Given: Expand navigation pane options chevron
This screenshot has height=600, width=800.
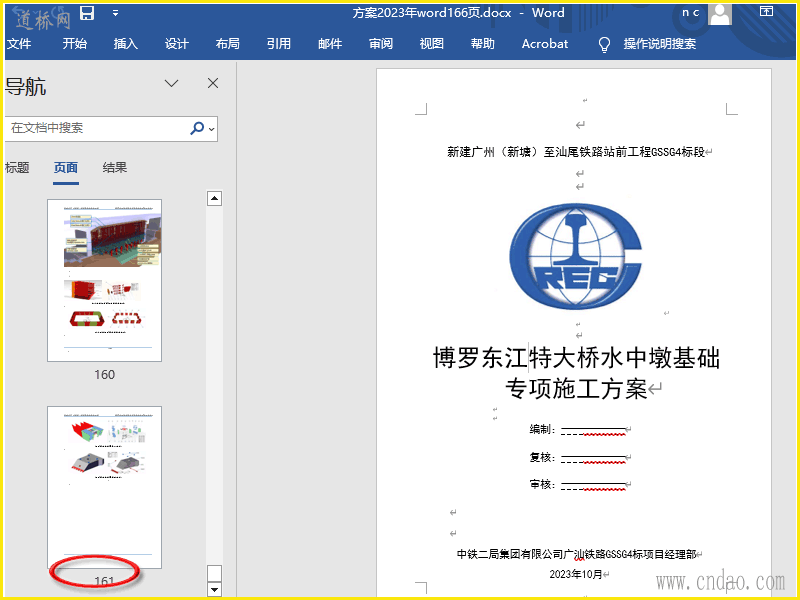Looking at the screenshot, I should [x=171, y=83].
